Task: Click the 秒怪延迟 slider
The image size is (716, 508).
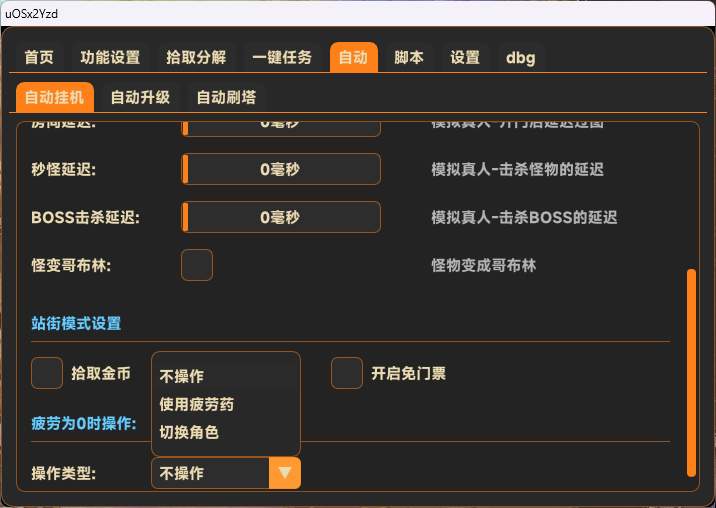Action: pyautogui.click(x=280, y=170)
